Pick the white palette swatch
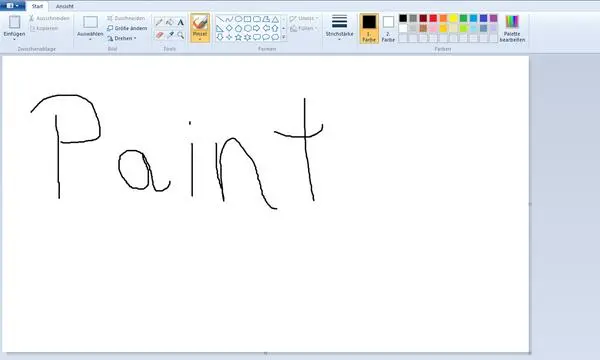This screenshot has width=600, height=360. click(x=403, y=28)
